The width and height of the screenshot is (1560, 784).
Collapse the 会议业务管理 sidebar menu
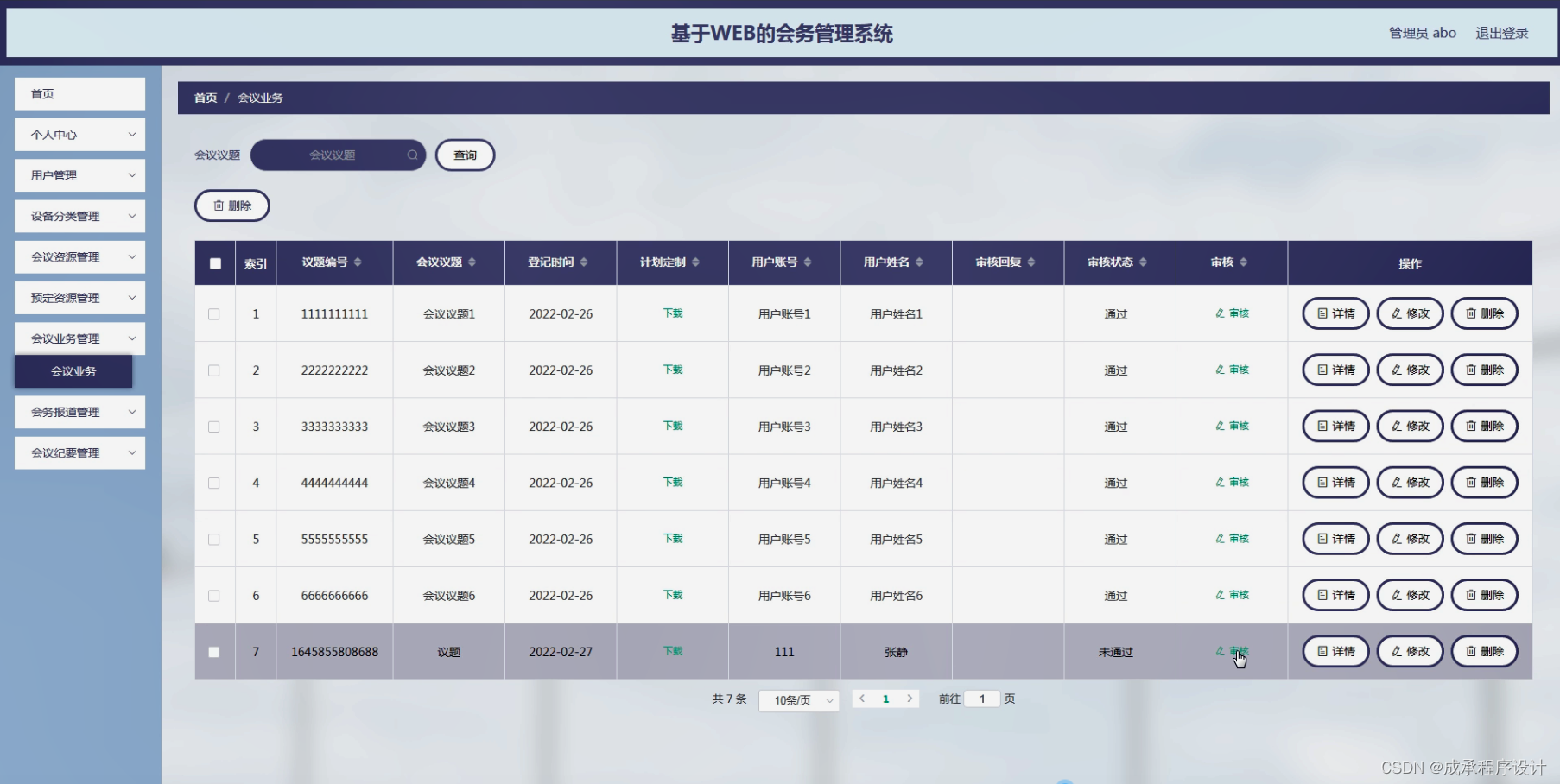(x=79, y=338)
